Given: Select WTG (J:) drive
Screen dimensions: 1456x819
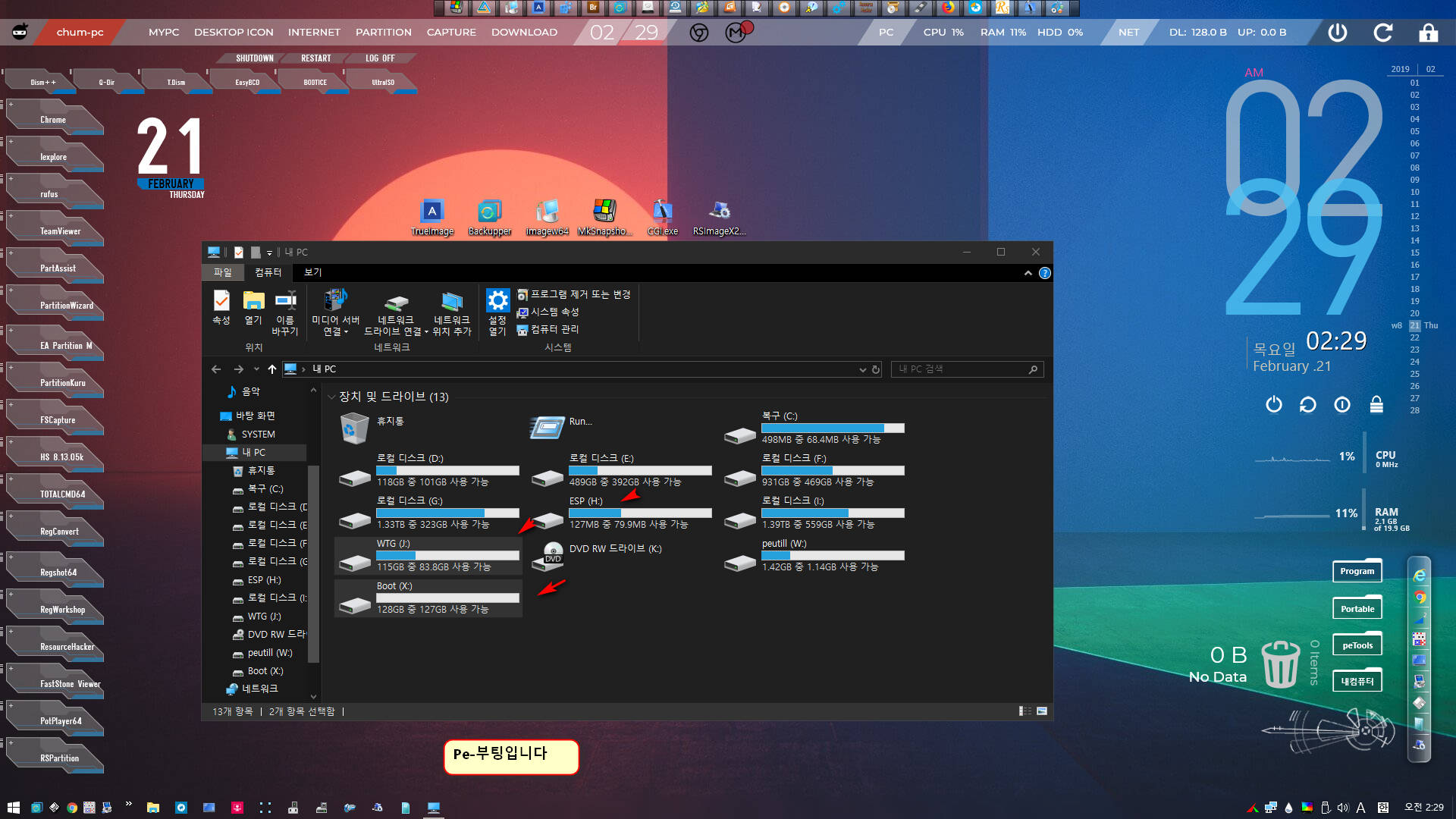Looking at the screenshot, I should pos(428,556).
